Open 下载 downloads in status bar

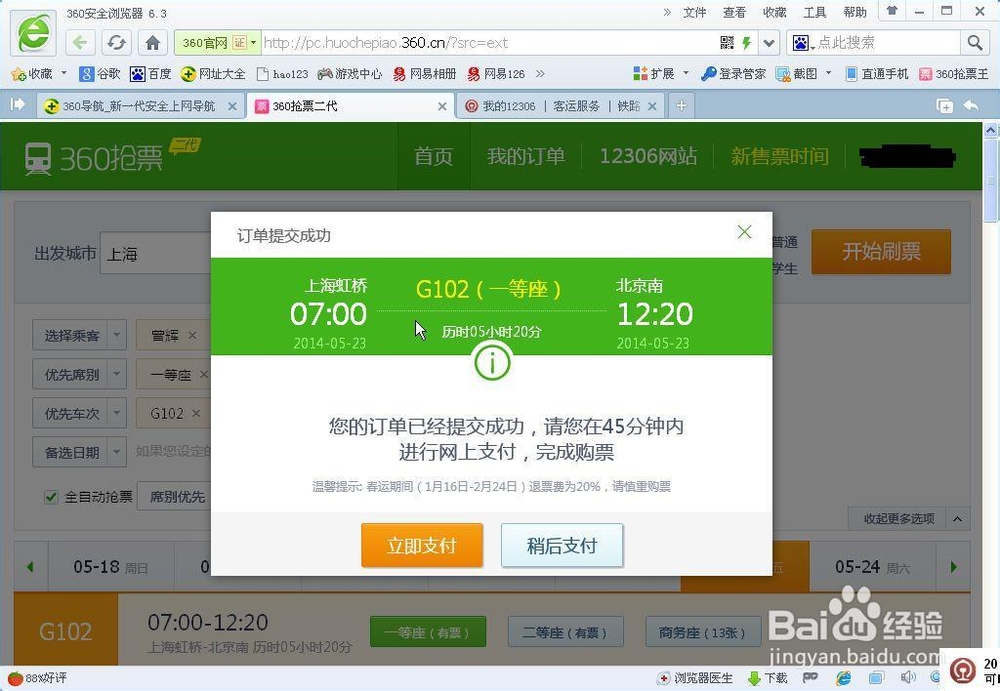[768, 678]
